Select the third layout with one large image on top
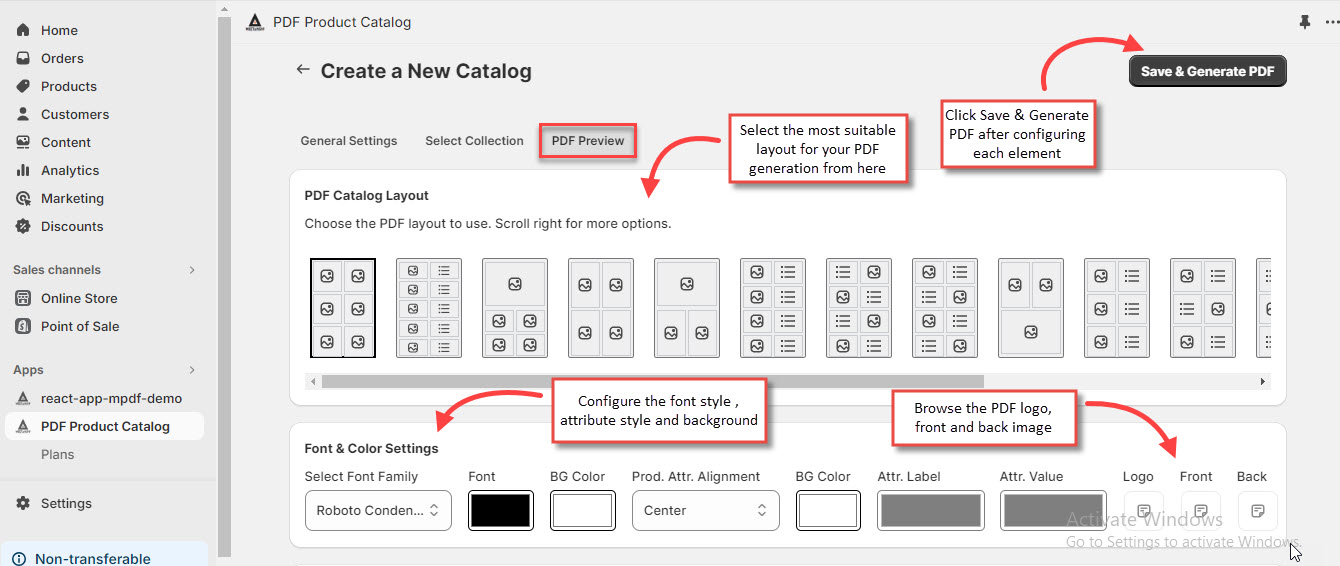 (515, 308)
